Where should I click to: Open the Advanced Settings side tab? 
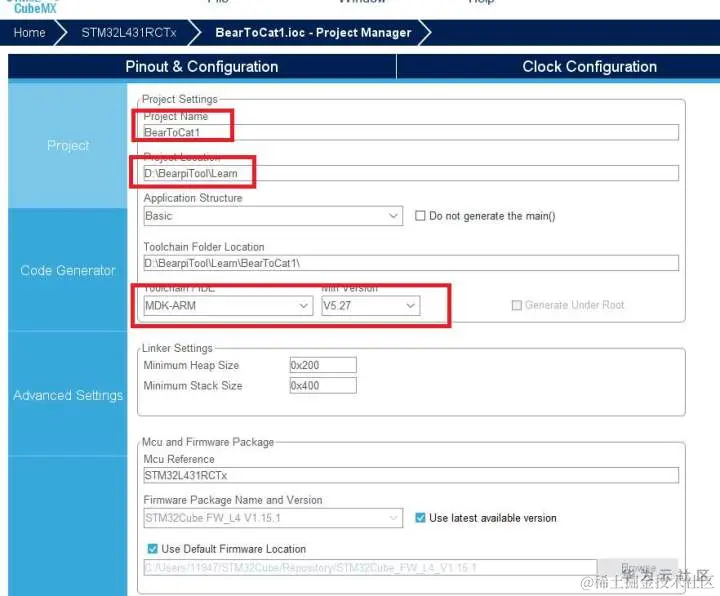point(68,395)
